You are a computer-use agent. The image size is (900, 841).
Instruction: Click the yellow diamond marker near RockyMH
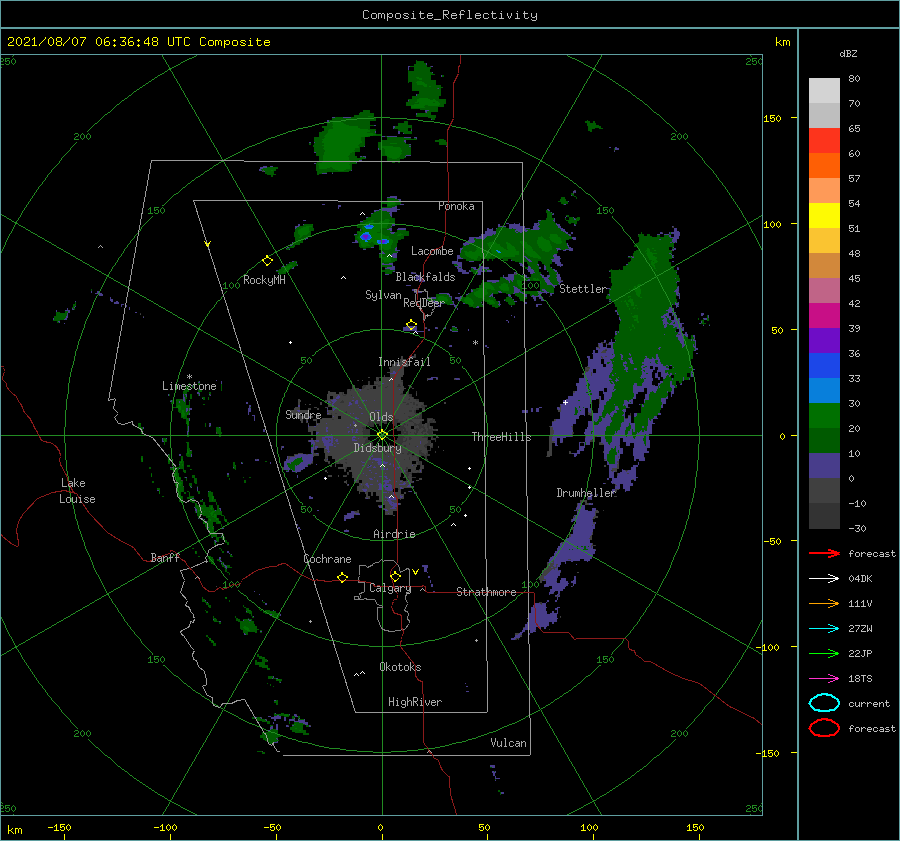point(267,261)
